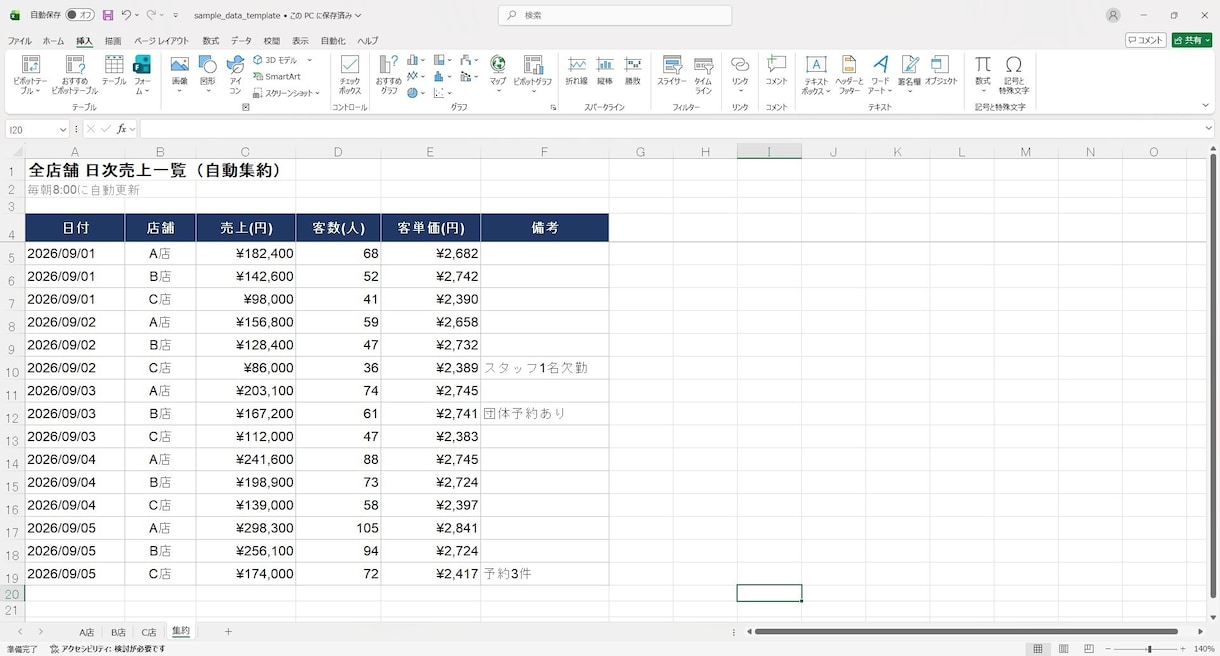The width and height of the screenshot is (1220, 656).
Task: Open Recommended Charts (おすすめグラフ)
Action: click(x=388, y=75)
